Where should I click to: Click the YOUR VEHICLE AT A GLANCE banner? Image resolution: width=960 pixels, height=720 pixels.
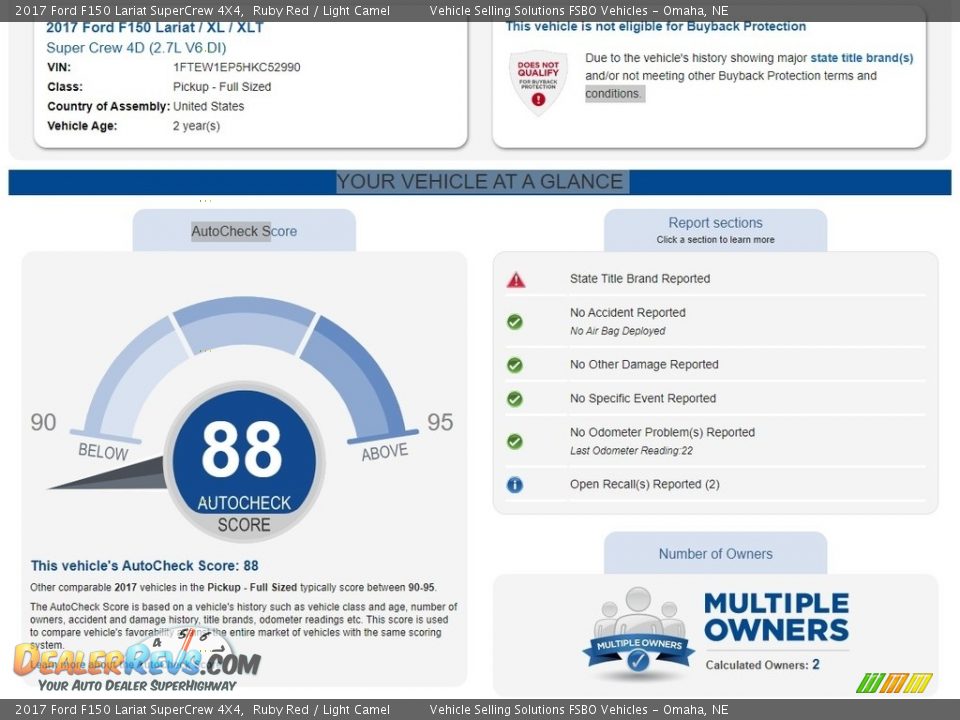click(x=479, y=182)
